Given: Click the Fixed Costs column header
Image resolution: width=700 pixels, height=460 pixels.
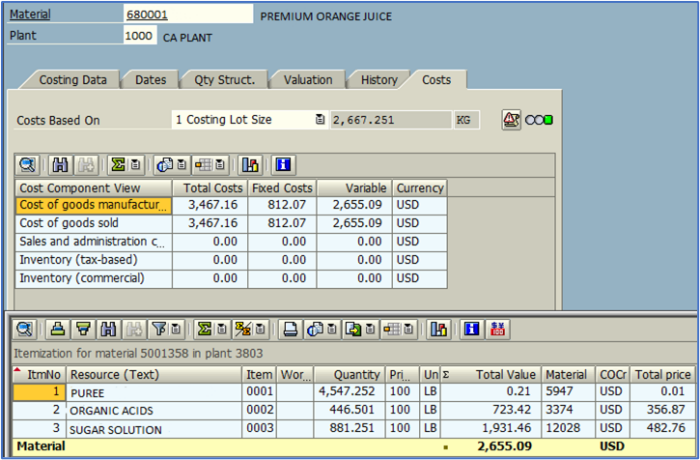Looking at the screenshot, I should [282, 188].
